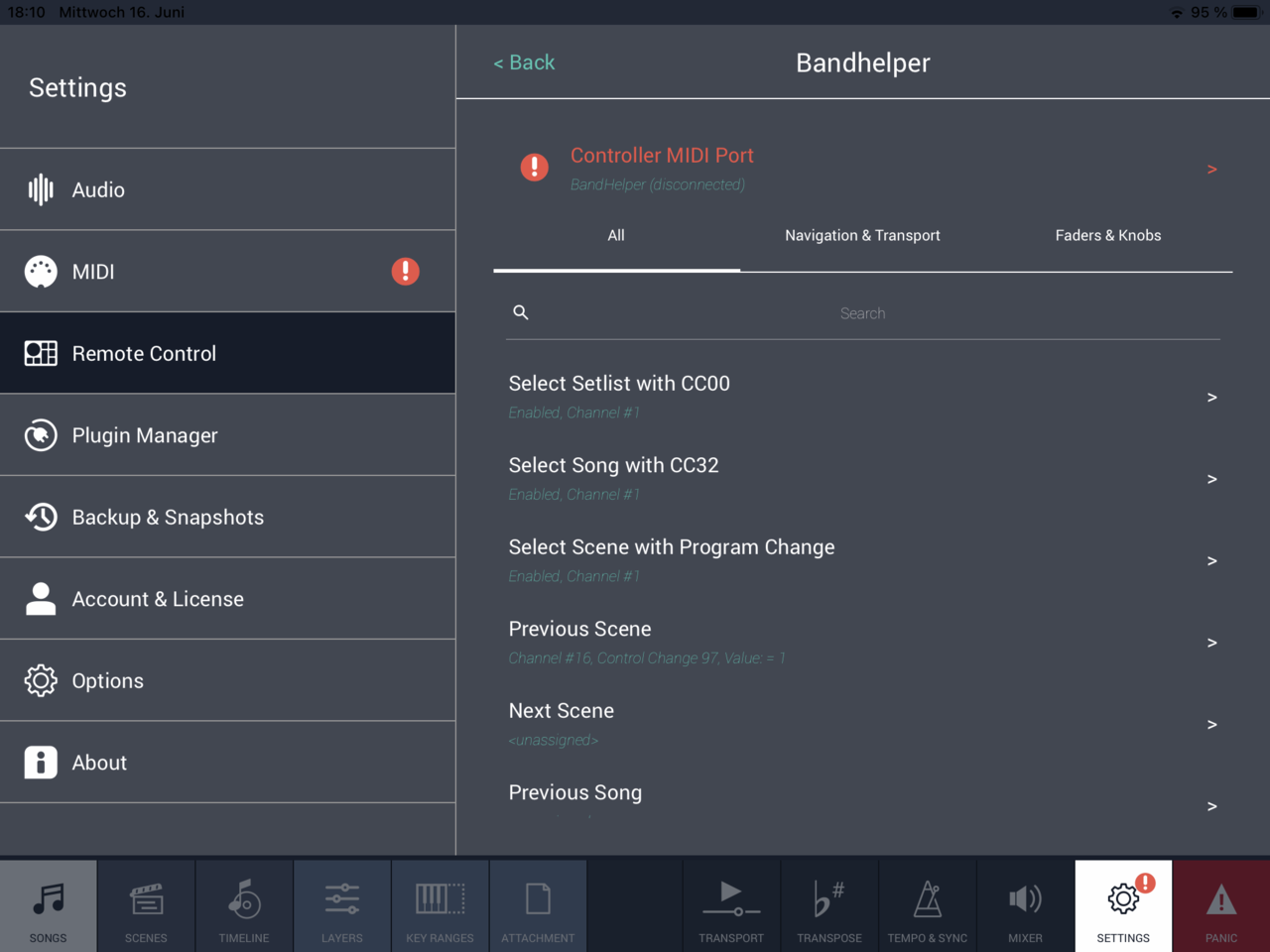
Task: Switch to the All tab
Action: pos(616,236)
